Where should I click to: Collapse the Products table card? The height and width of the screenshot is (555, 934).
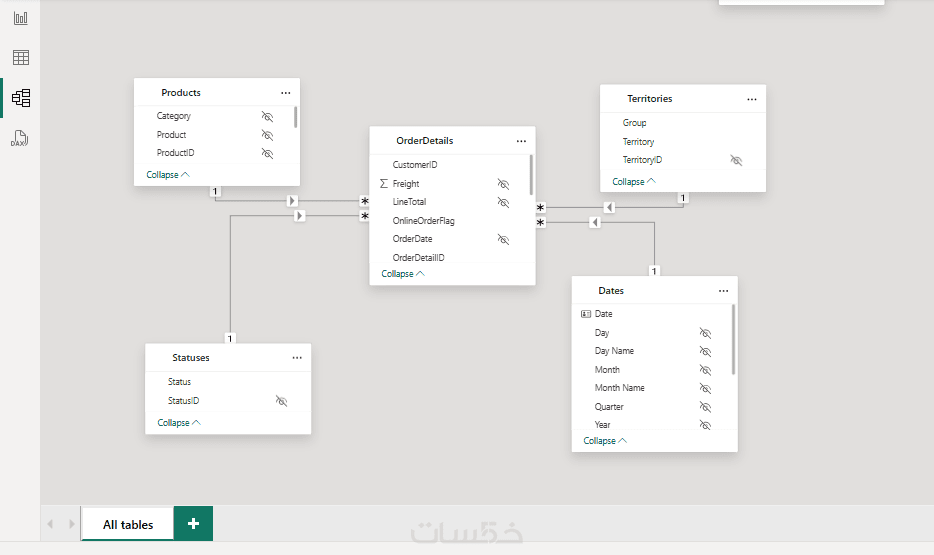(167, 175)
